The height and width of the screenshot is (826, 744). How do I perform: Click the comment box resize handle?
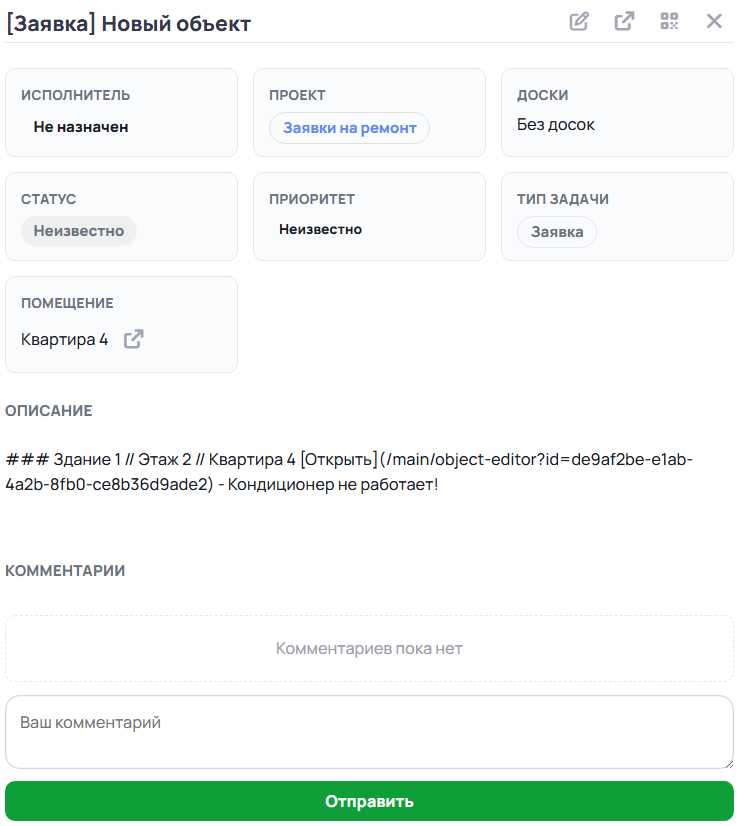729,764
